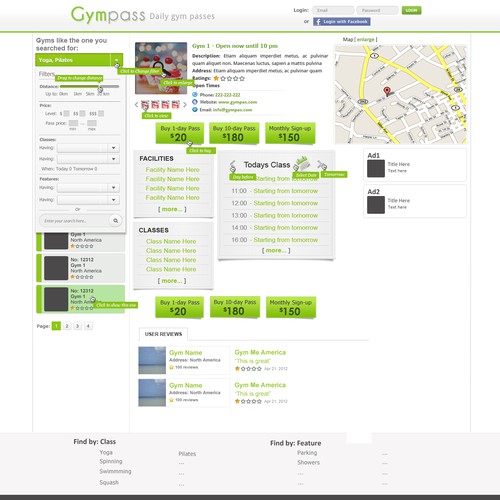Click the search magnifier icon in filters
Image resolution: width=500 pixels, height=500 pixels.
(x=115, y=220)
